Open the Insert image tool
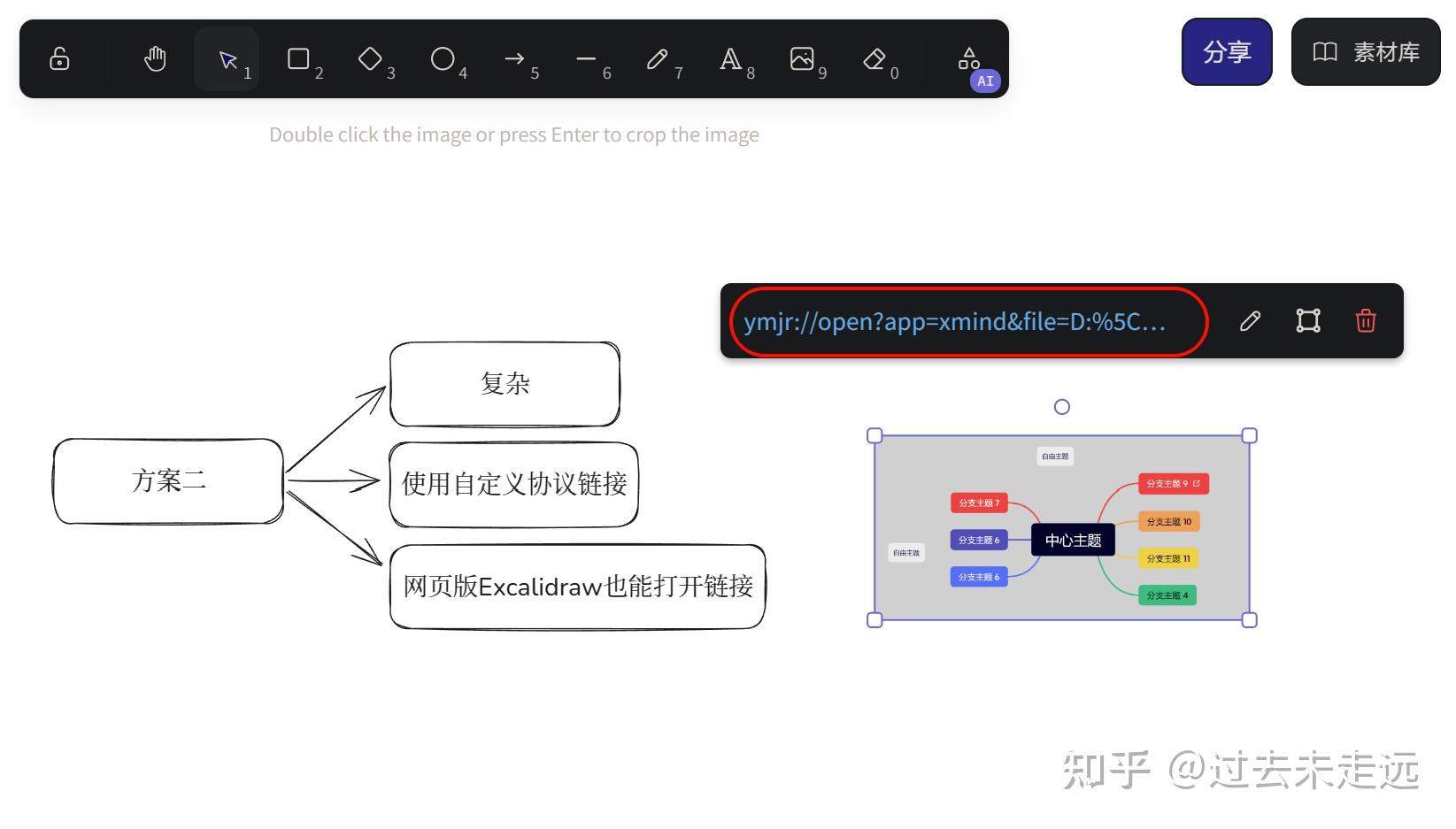 tap(802, 59)
